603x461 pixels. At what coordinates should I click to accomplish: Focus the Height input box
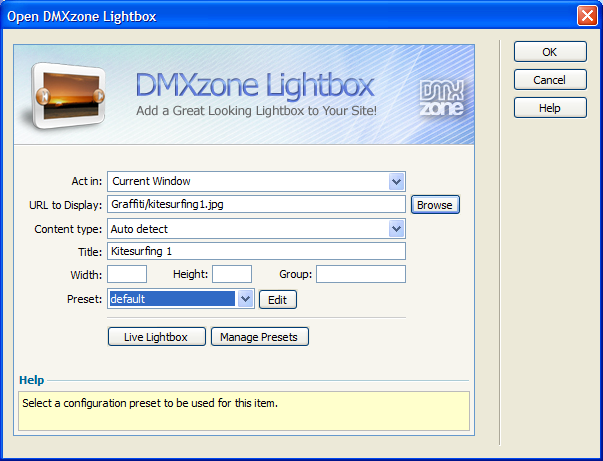click(x=232, y=274)
